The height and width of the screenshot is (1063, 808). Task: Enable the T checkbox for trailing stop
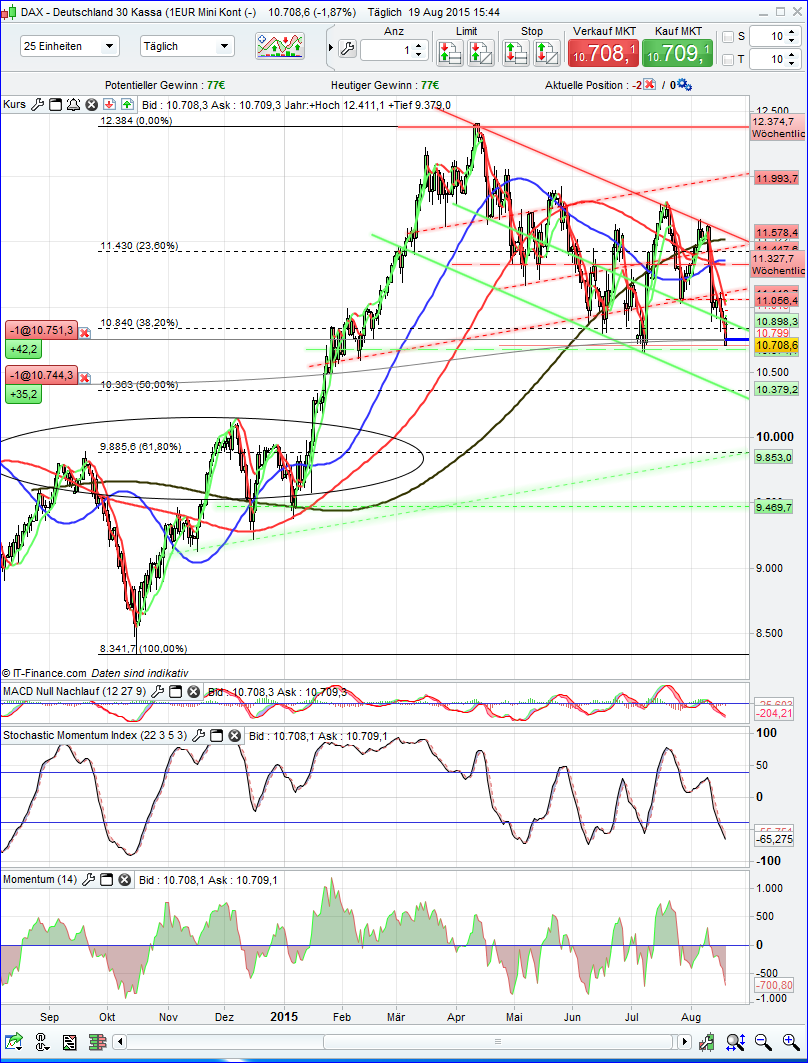coord(728,60)
